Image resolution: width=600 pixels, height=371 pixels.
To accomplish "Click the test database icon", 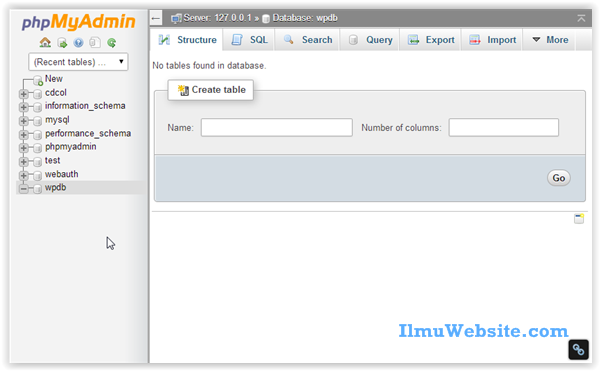I will tap(37, 162).
